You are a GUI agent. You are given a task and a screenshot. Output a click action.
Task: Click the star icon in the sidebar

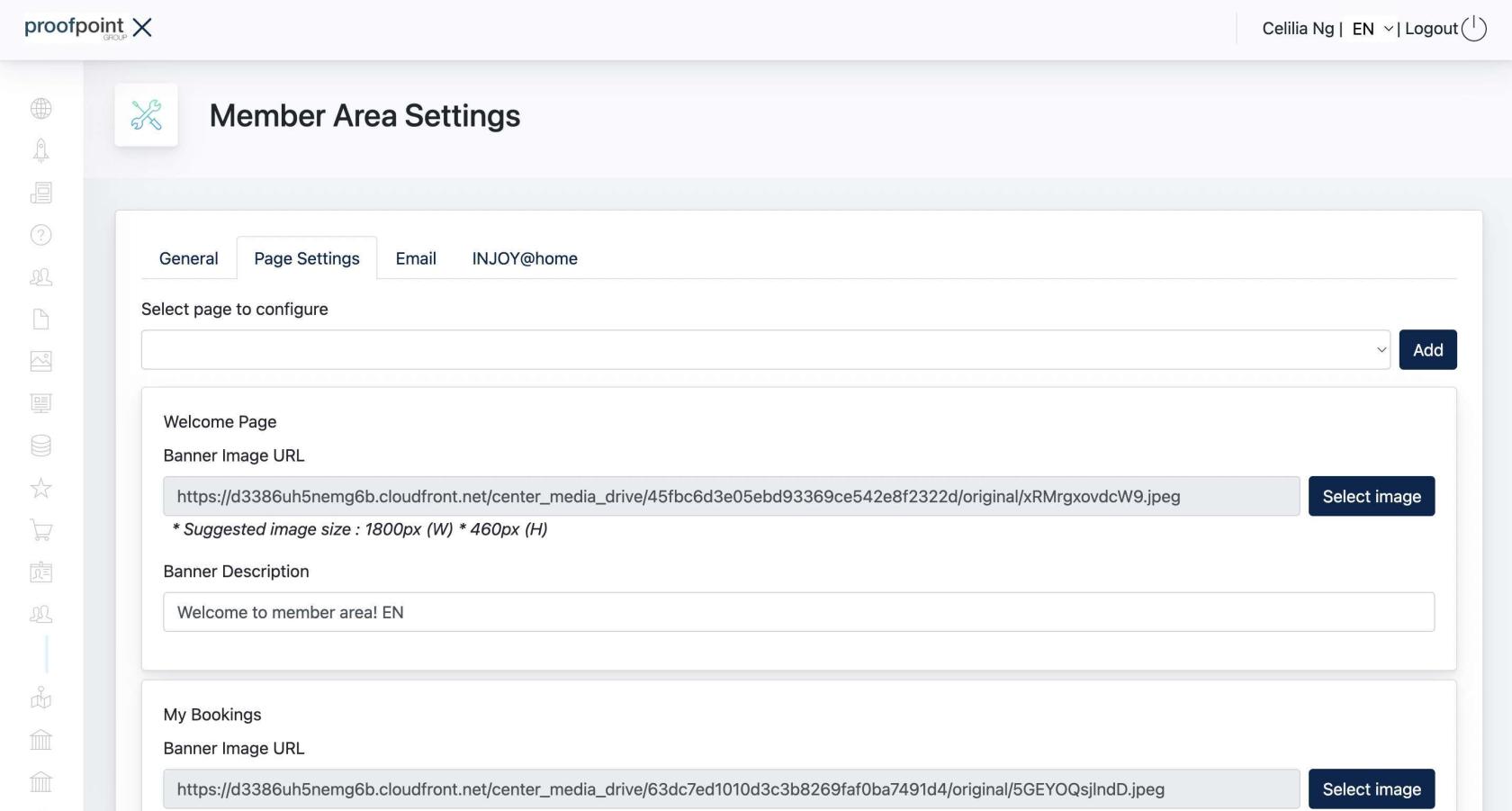40,488
